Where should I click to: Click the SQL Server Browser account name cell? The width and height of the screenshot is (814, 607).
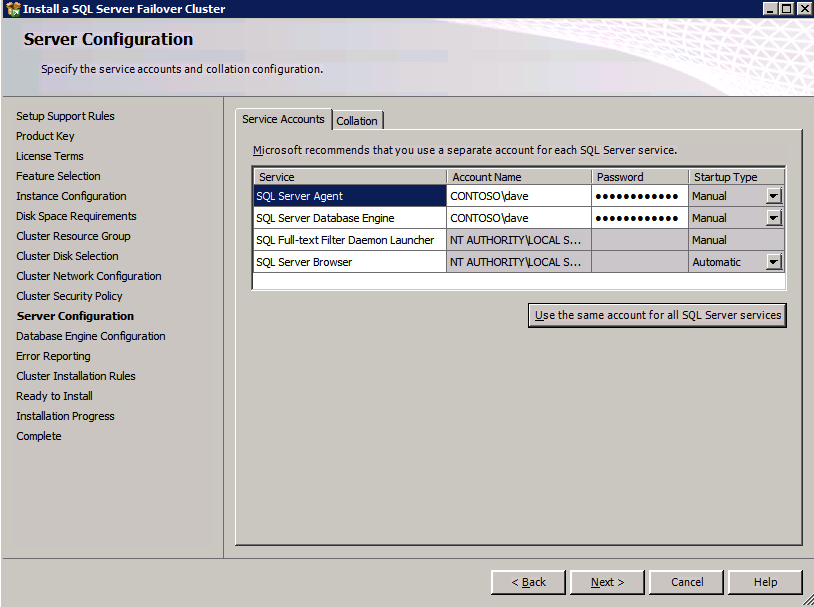519,262
